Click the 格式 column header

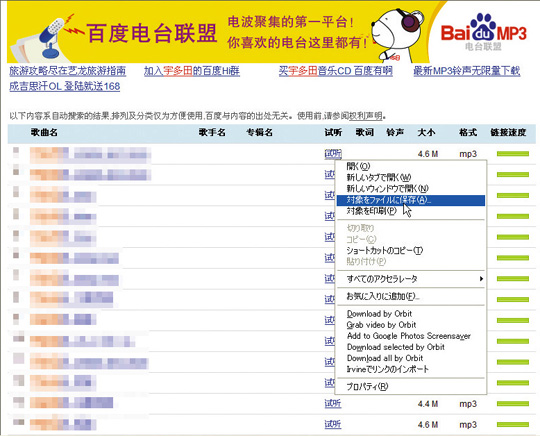[x=468, y=133]
